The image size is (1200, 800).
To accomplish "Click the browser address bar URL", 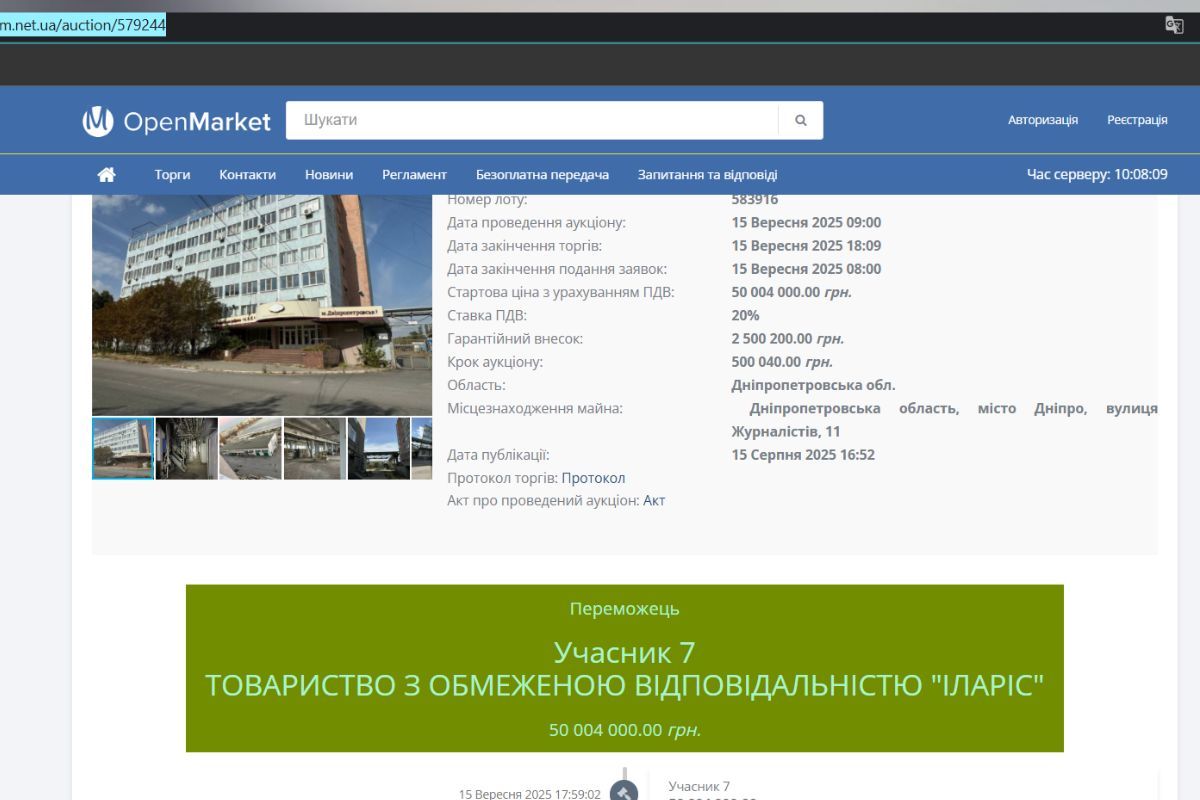I will 83,26.
